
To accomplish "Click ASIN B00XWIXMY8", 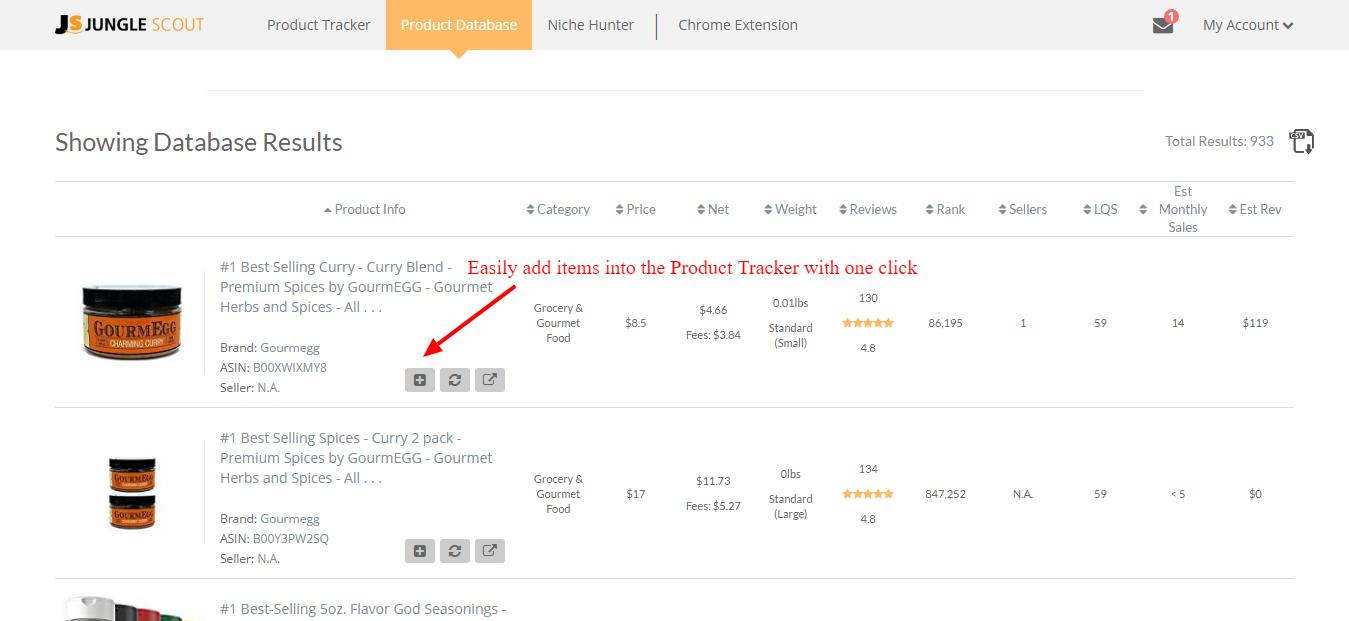I will click(x=290, y=367).
